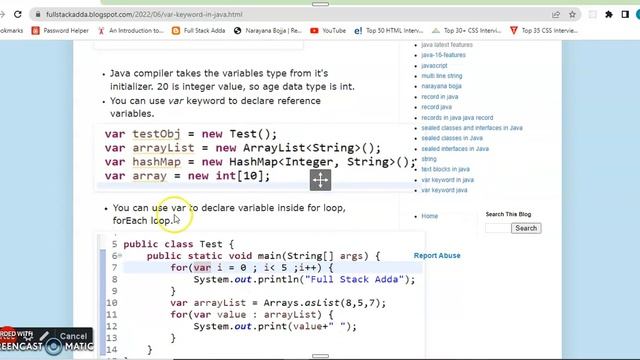Viewport: 640px width, 360px height.
Task: Open string label link
Action: (429, 159)
